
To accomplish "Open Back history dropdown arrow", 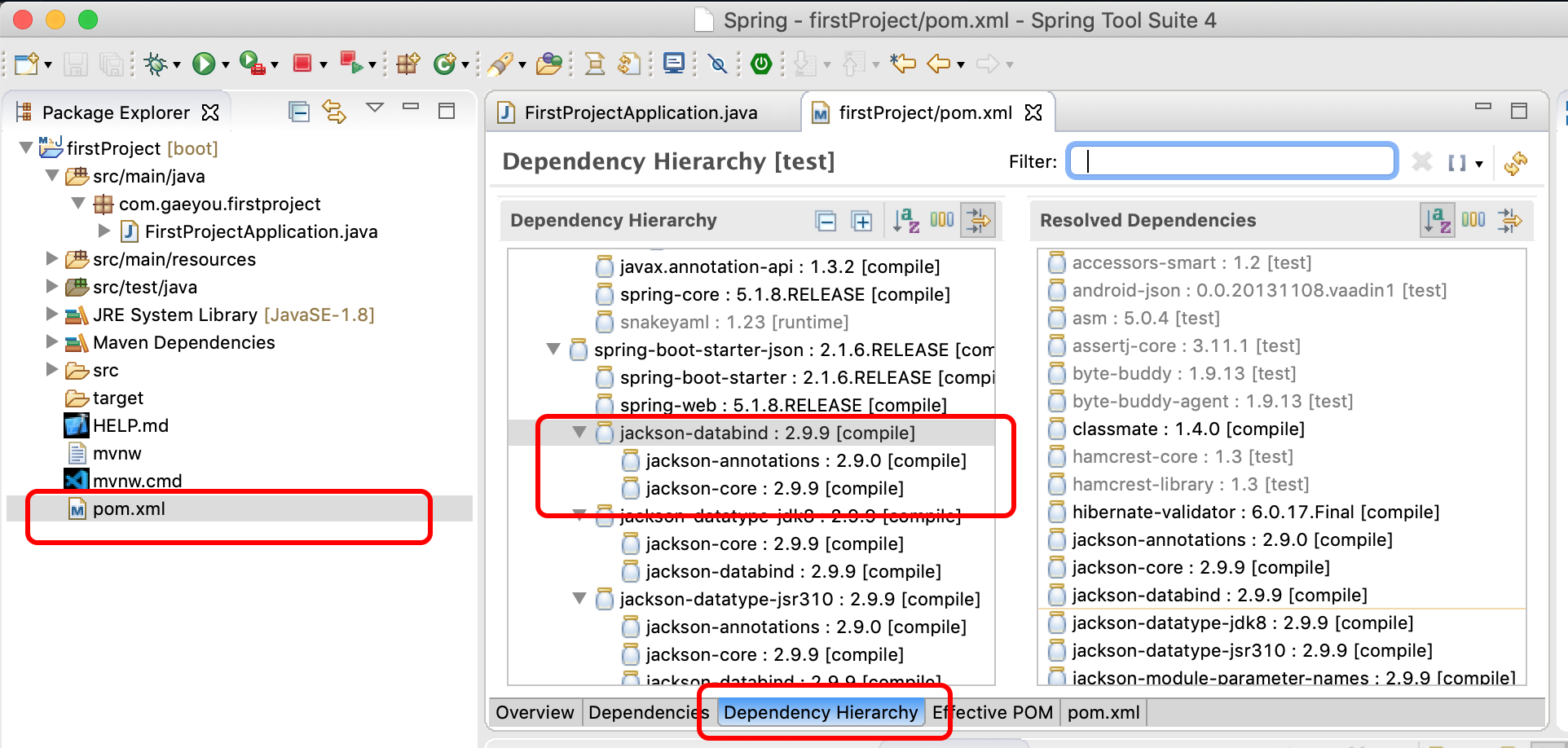I will (961, 64).
